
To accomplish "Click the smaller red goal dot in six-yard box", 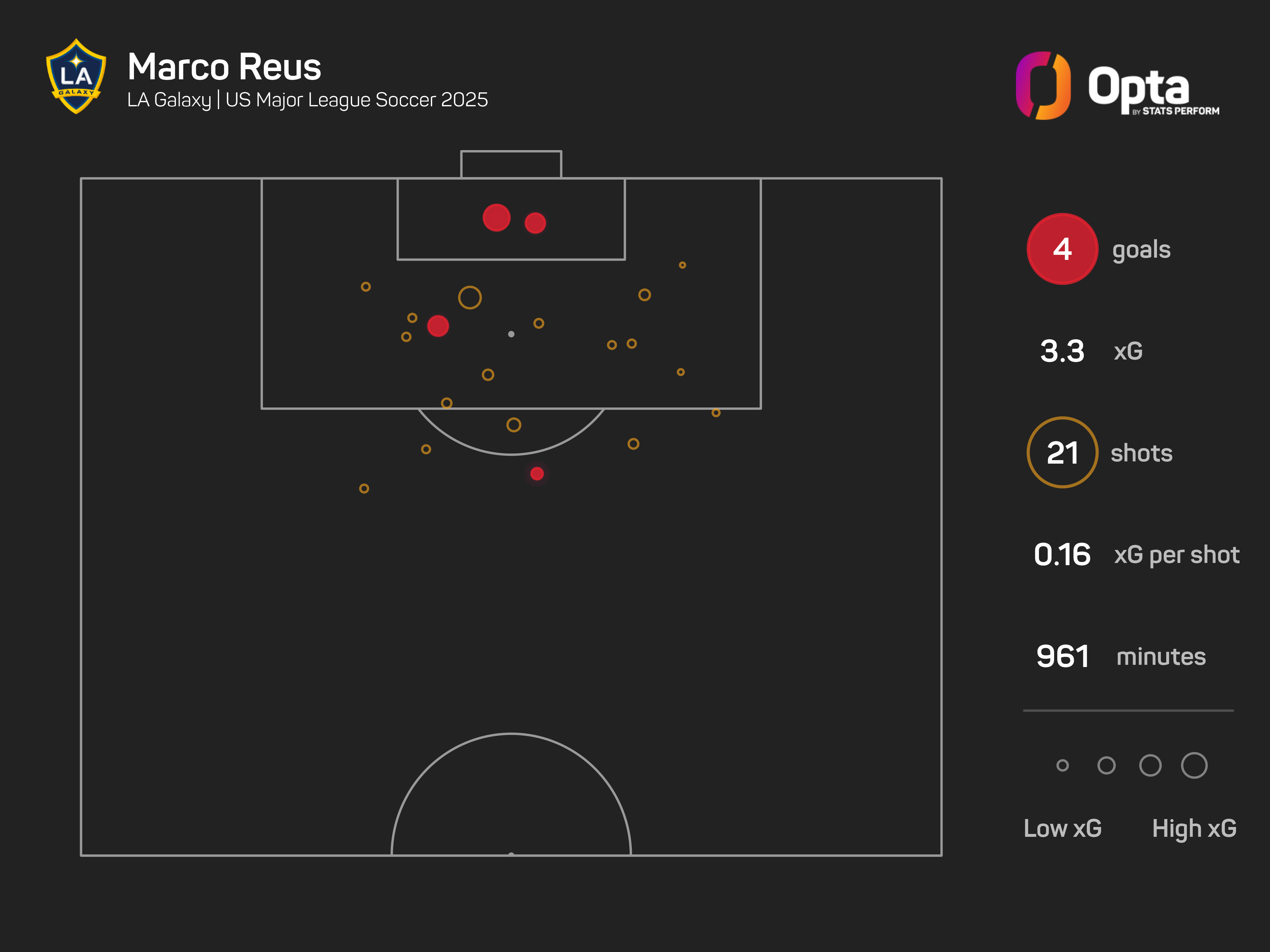I will [535, 223].
